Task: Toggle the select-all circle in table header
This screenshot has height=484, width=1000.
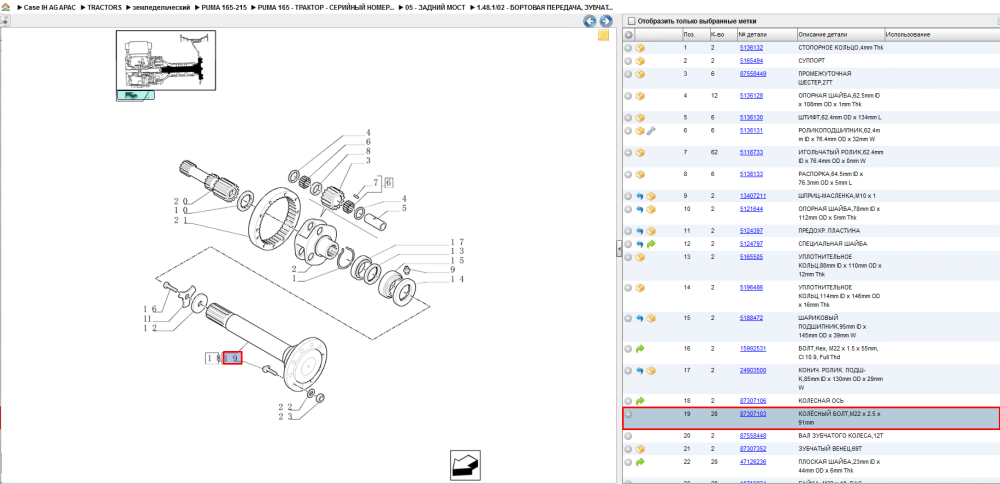Action: pyautogui.click(x=628, y=34)
